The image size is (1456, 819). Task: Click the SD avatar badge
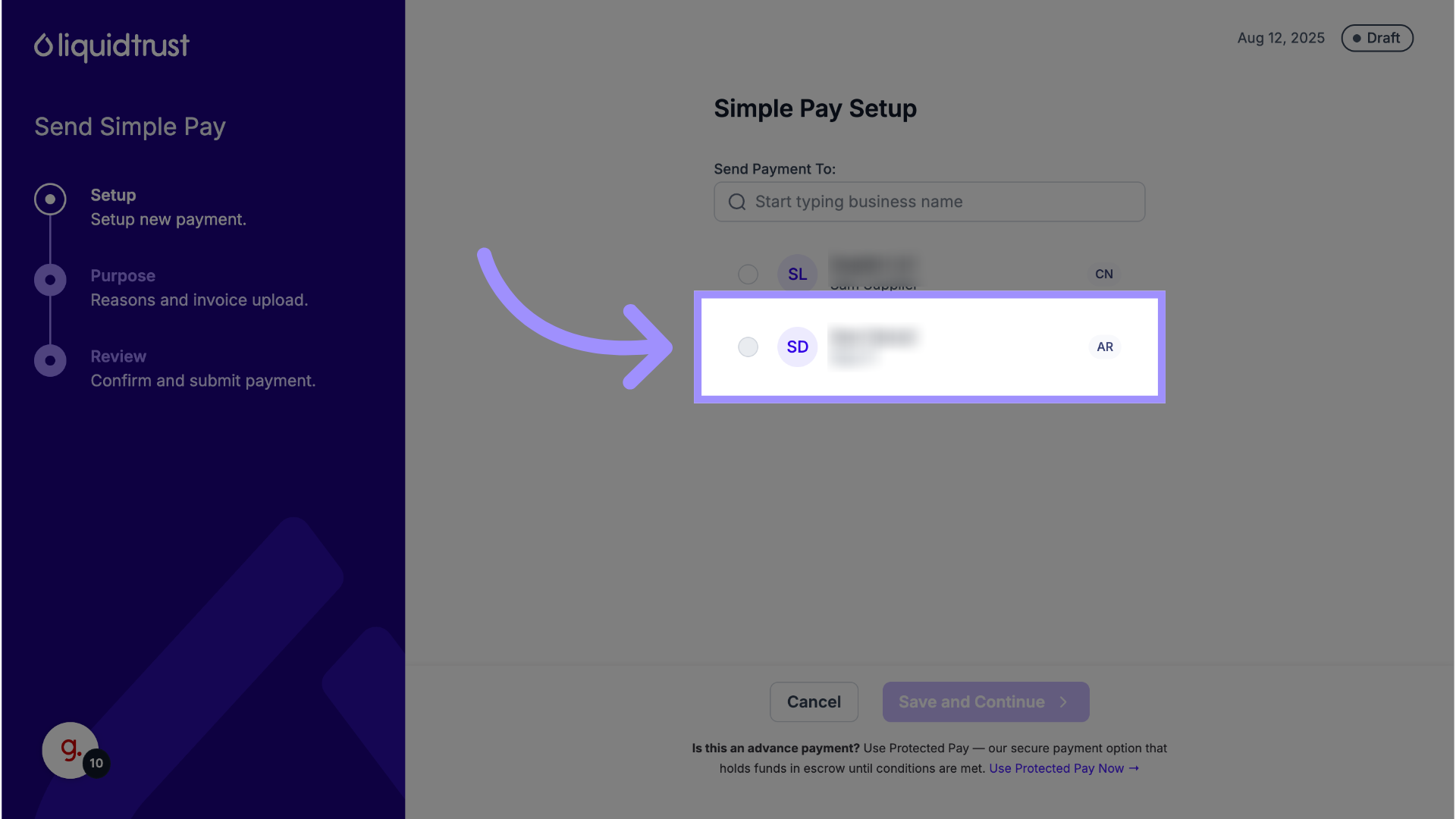tap(797, 347)
